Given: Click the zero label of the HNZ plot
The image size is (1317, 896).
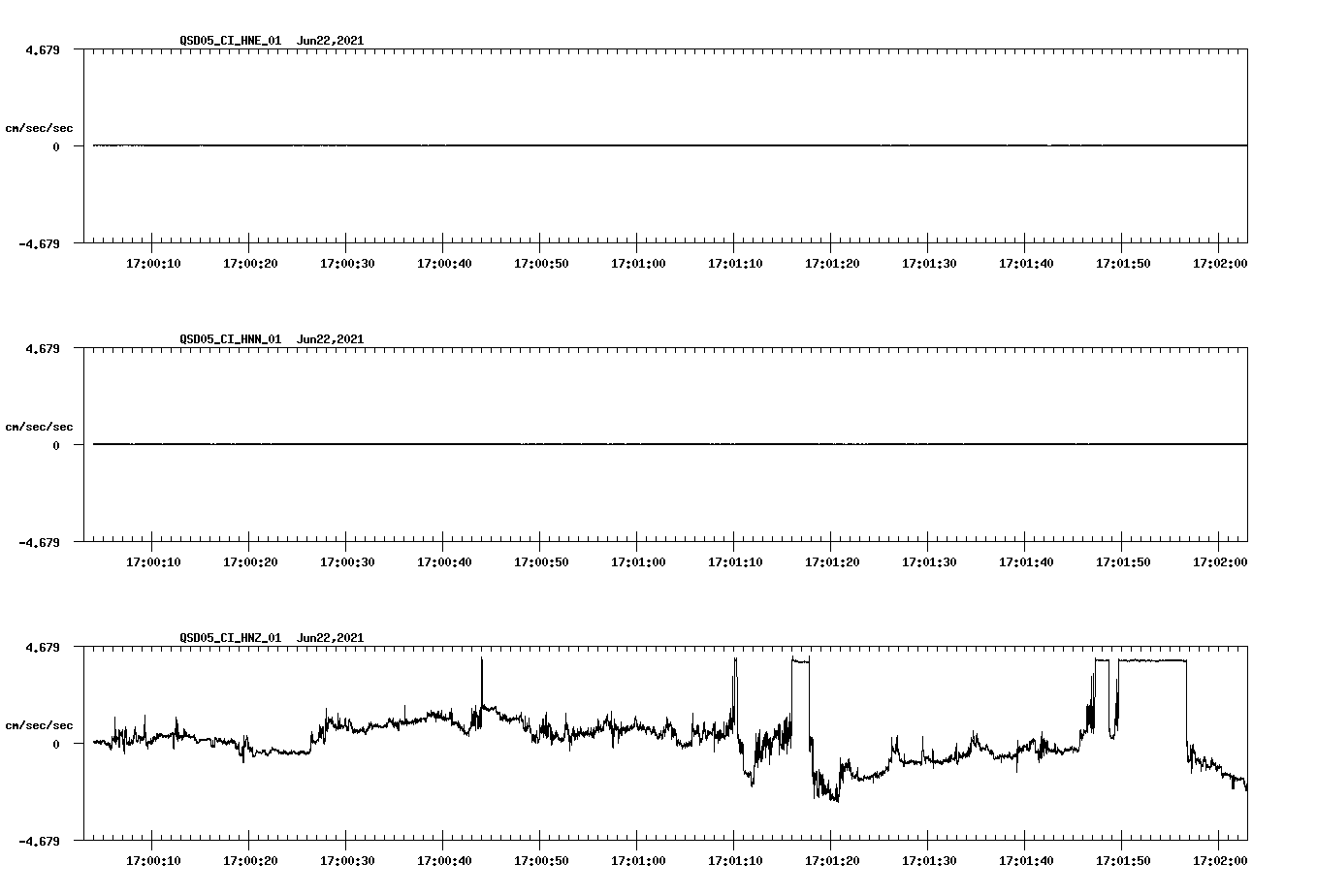Looking at the screenshot, I should pos(56,744).
